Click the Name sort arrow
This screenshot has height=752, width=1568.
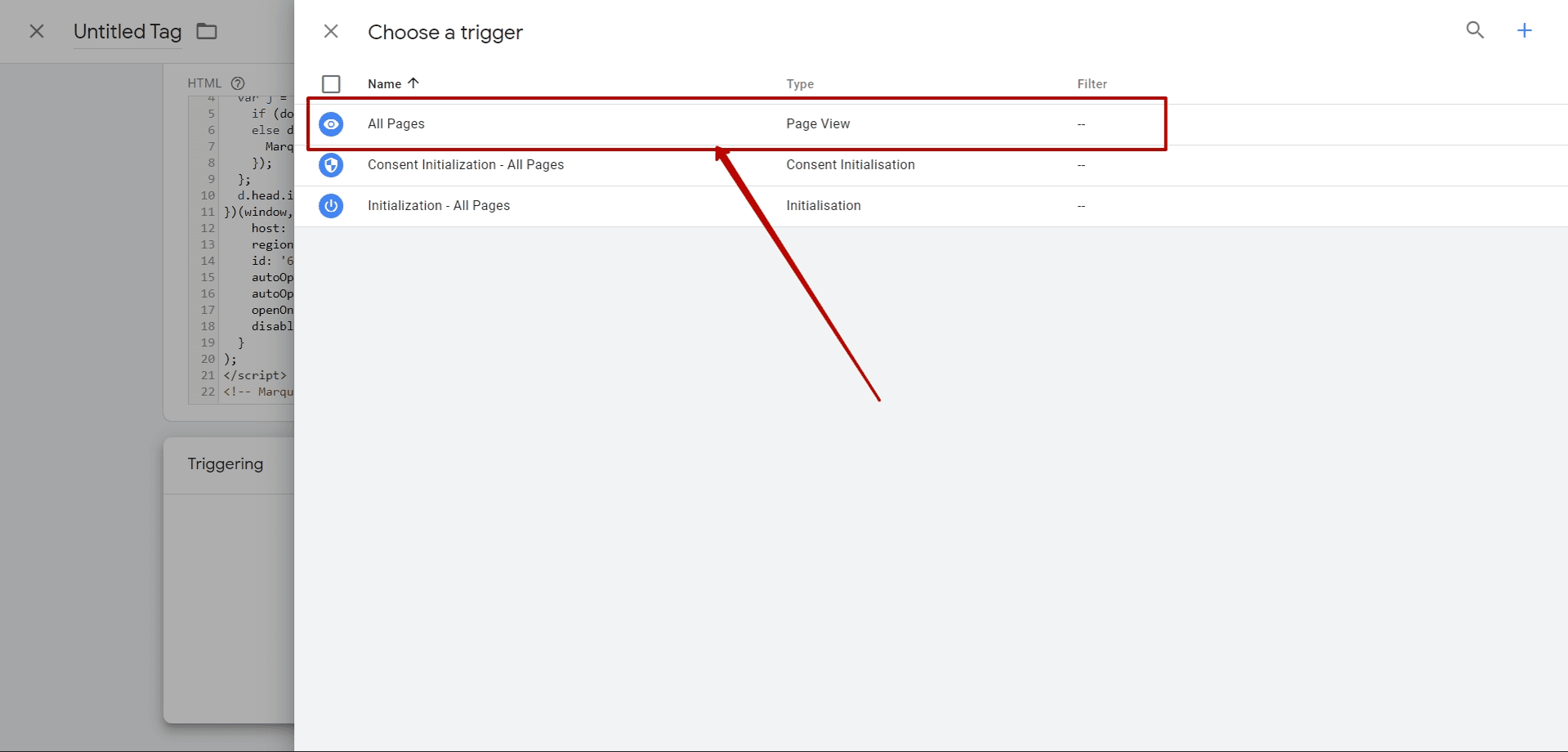point(413,83)
